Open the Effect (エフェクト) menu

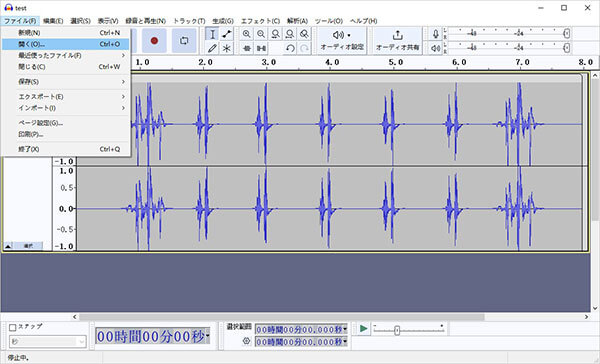pyautogui.click(x=260, y=21)
